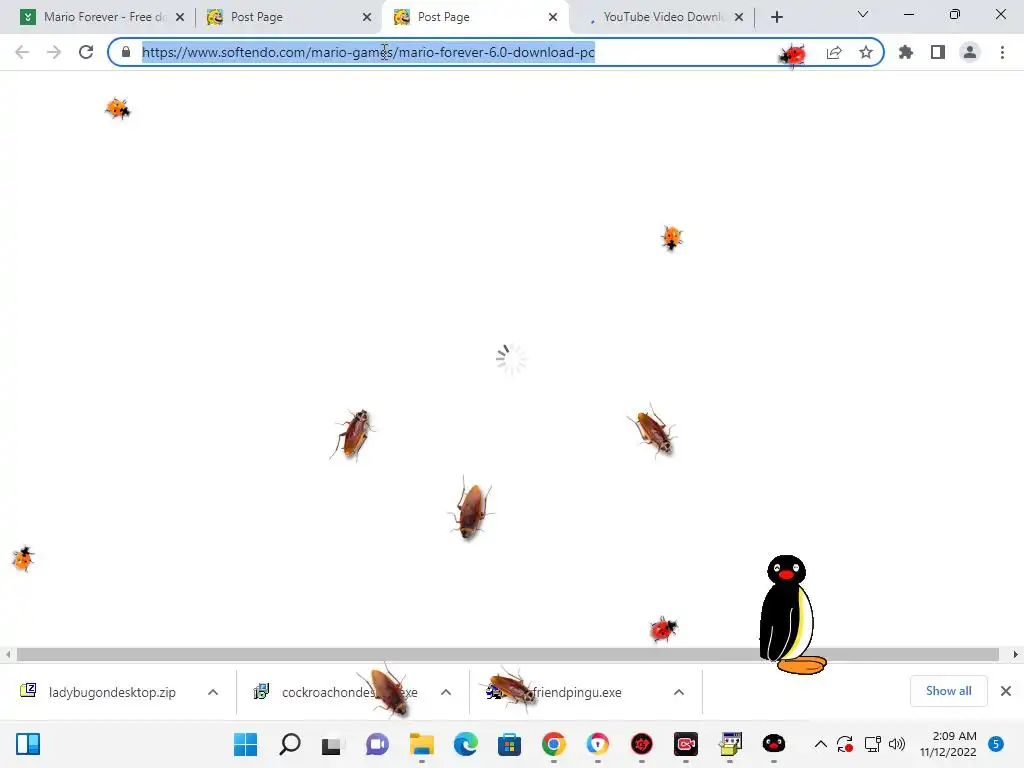Viewport: 1024px width, 768px height.
Task: Close the downloads bar
Action: 1006,691
